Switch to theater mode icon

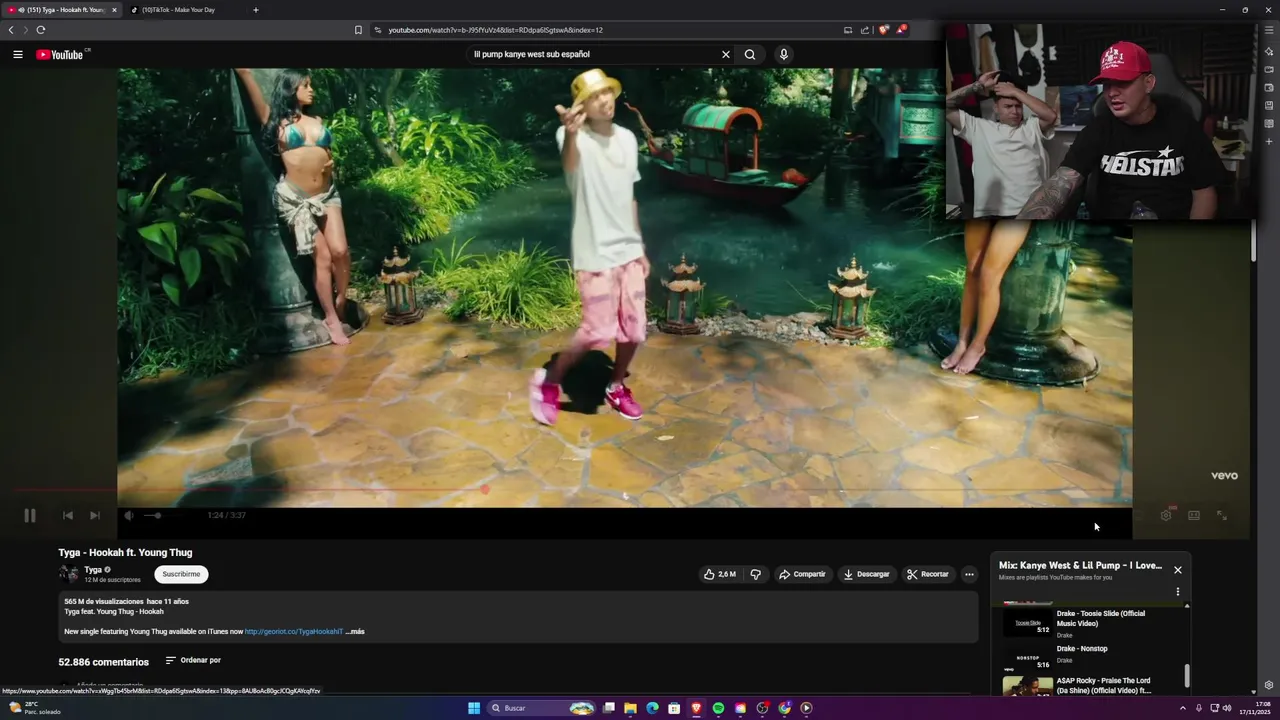point(1194,515)
